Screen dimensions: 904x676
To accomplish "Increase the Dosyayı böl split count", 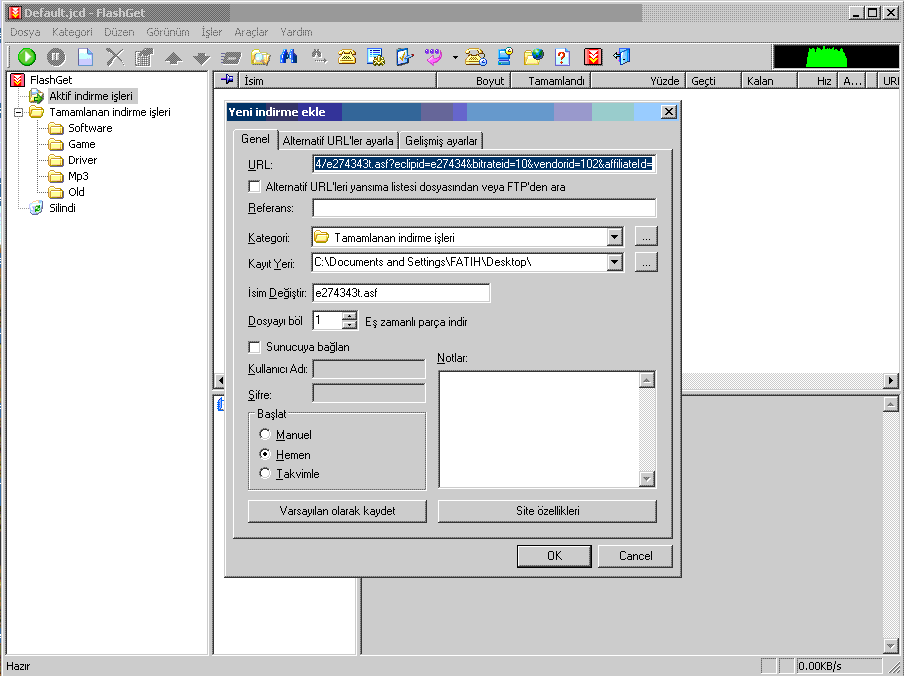I will click(349, 316).
